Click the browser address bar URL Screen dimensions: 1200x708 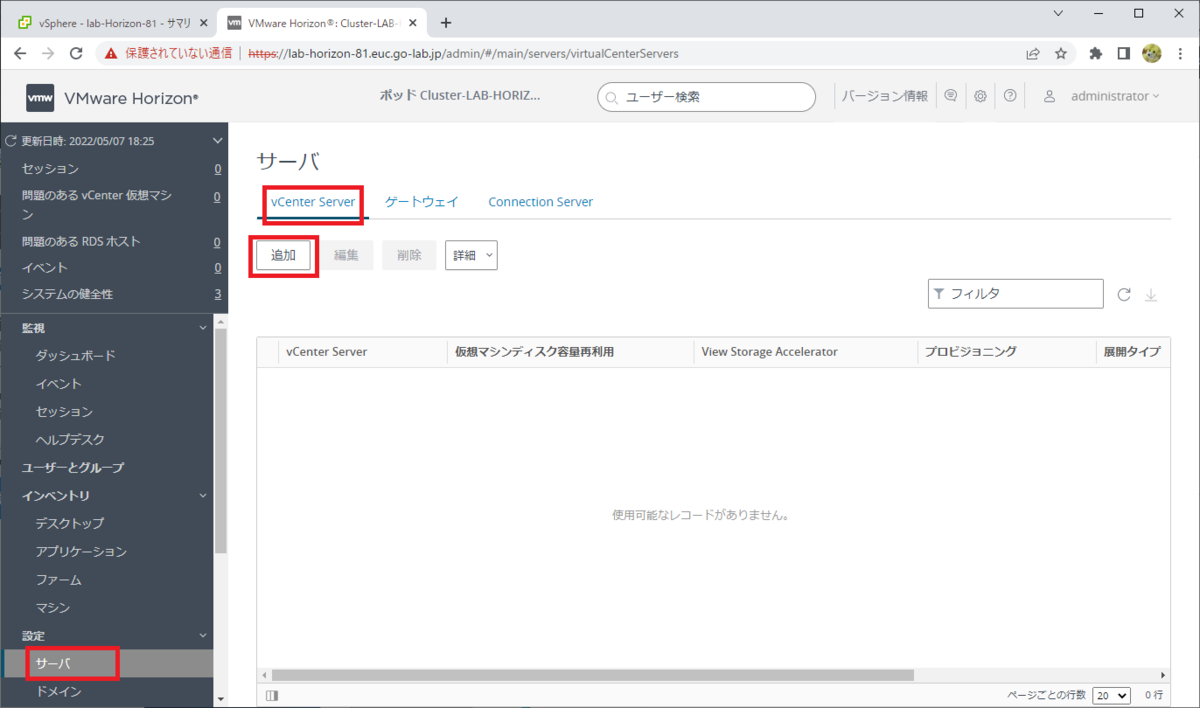(x=463, y=53)
